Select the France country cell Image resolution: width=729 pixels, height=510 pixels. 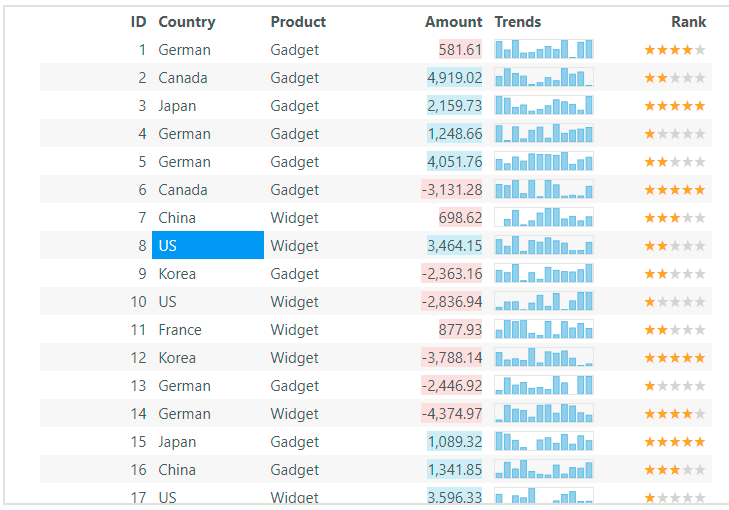click(180, 330)
